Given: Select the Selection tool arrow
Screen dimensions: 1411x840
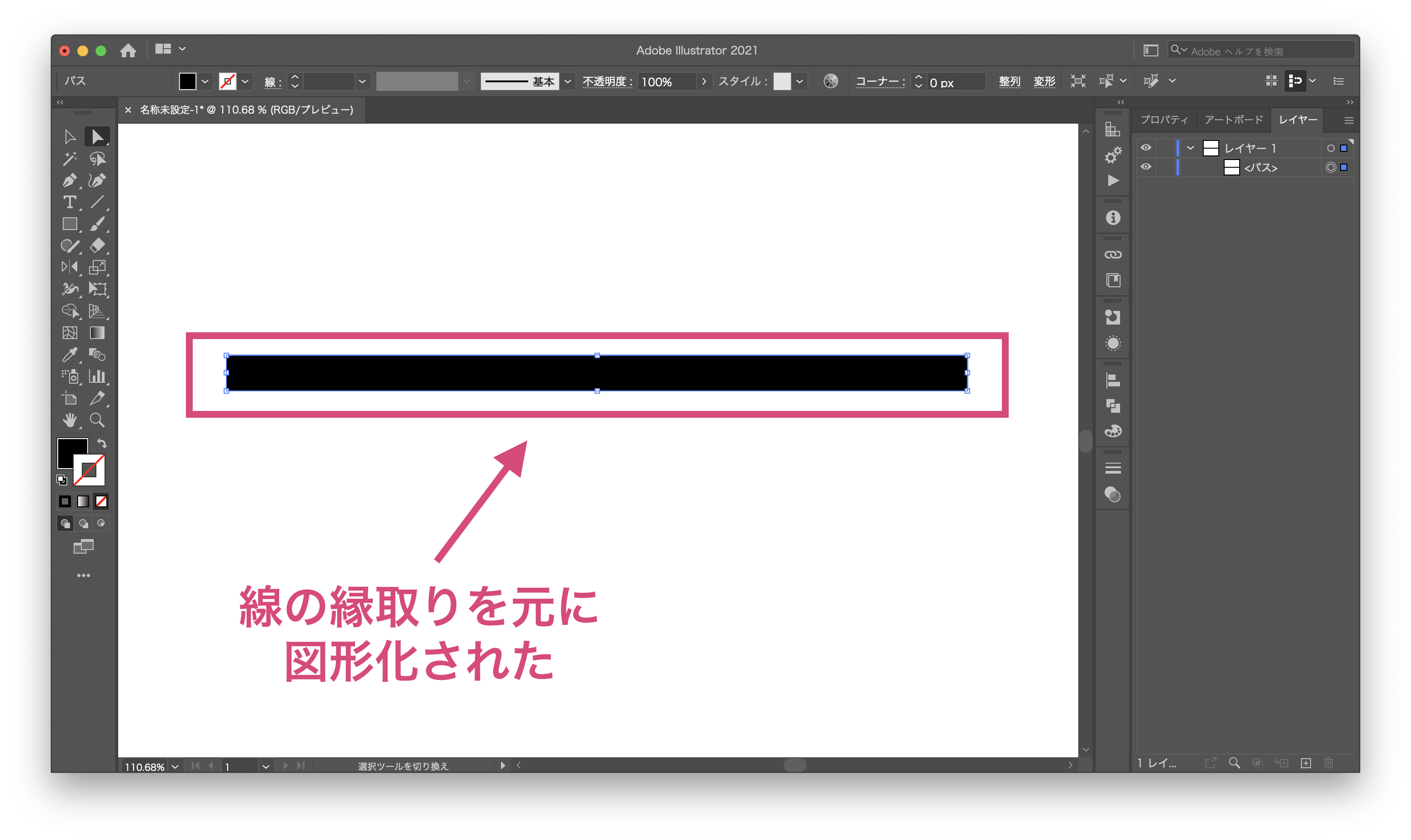Looking at the screenshot, I should pos(70,137).
